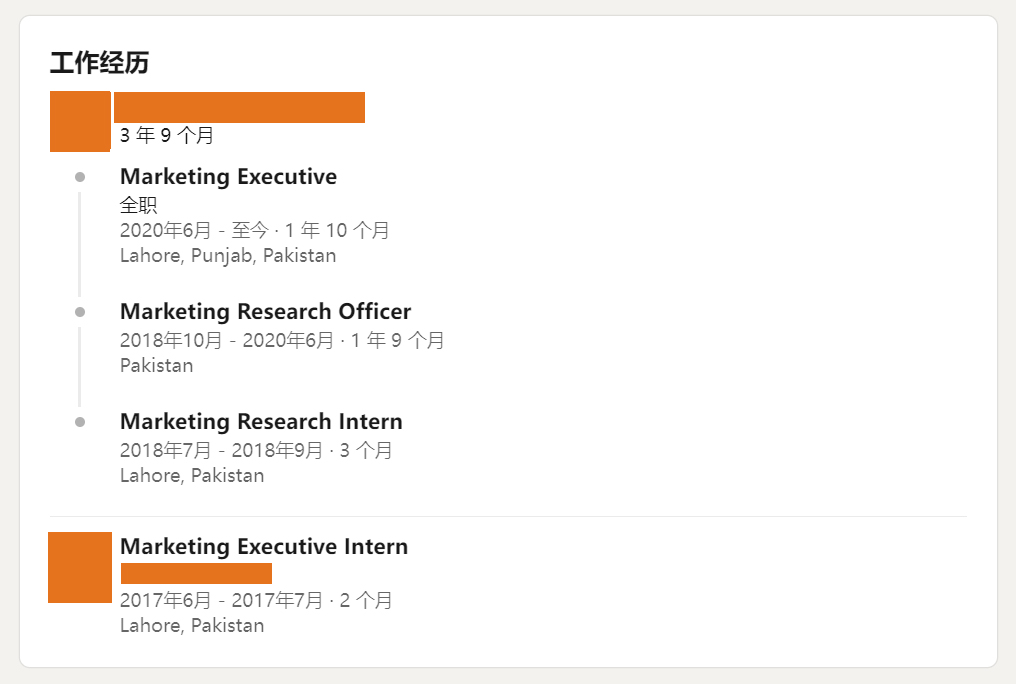This screenshot has width=1016, height=684.
Task: Click the timeline dot beside Marketing Executive
Action: pos(80,177)
